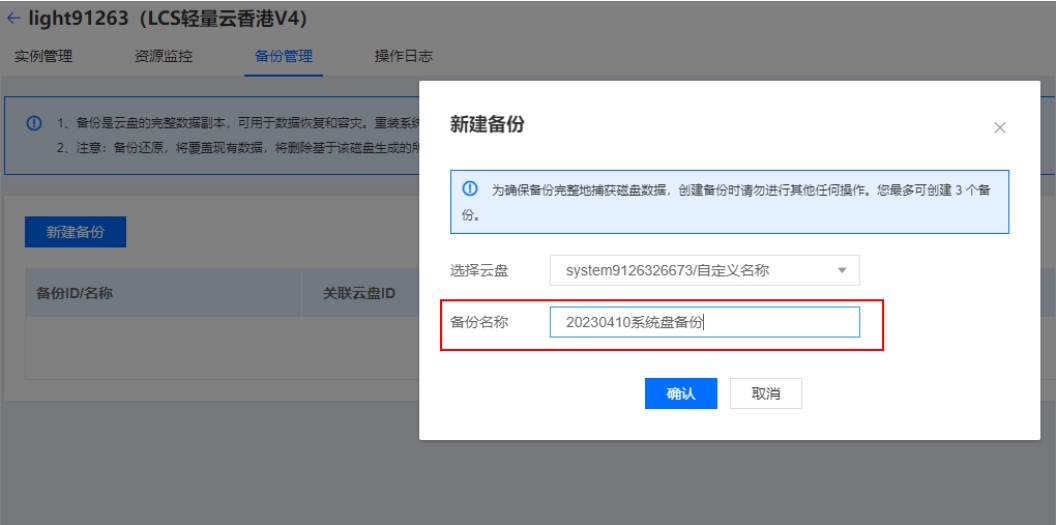Click the info icon in the page notice
Viewport: 1056px width, 525px height.
(34, 124)
